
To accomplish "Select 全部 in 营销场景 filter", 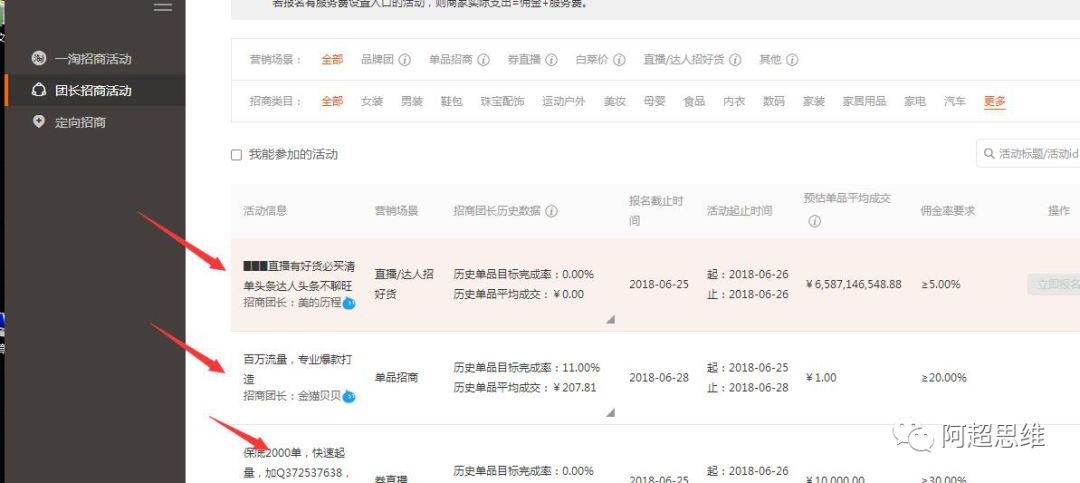I will pyautogui.click(x=332, y=59).
